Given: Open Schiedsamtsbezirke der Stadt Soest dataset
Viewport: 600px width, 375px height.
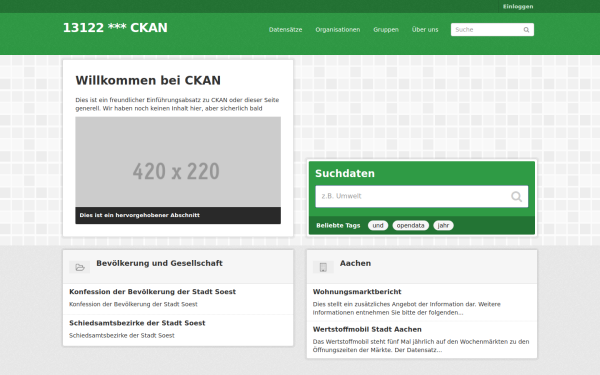Looking at the screenshot, I should [137, 323].
